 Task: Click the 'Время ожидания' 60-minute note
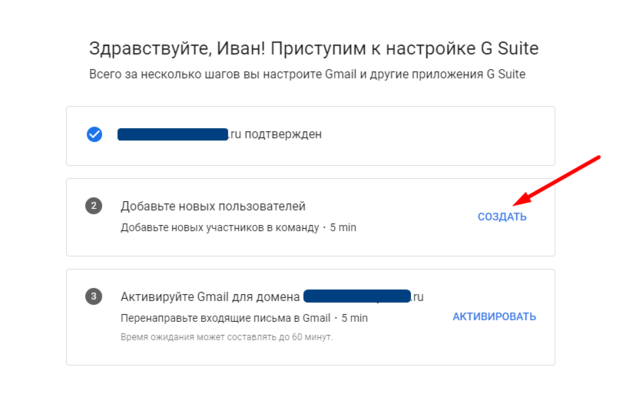click(227, 337)
